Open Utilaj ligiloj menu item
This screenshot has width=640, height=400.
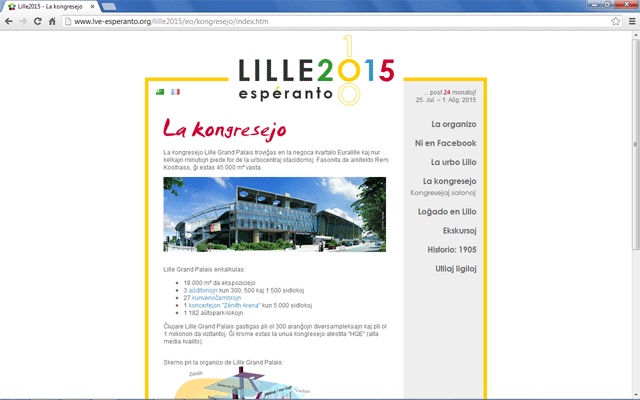coord(456,269)
